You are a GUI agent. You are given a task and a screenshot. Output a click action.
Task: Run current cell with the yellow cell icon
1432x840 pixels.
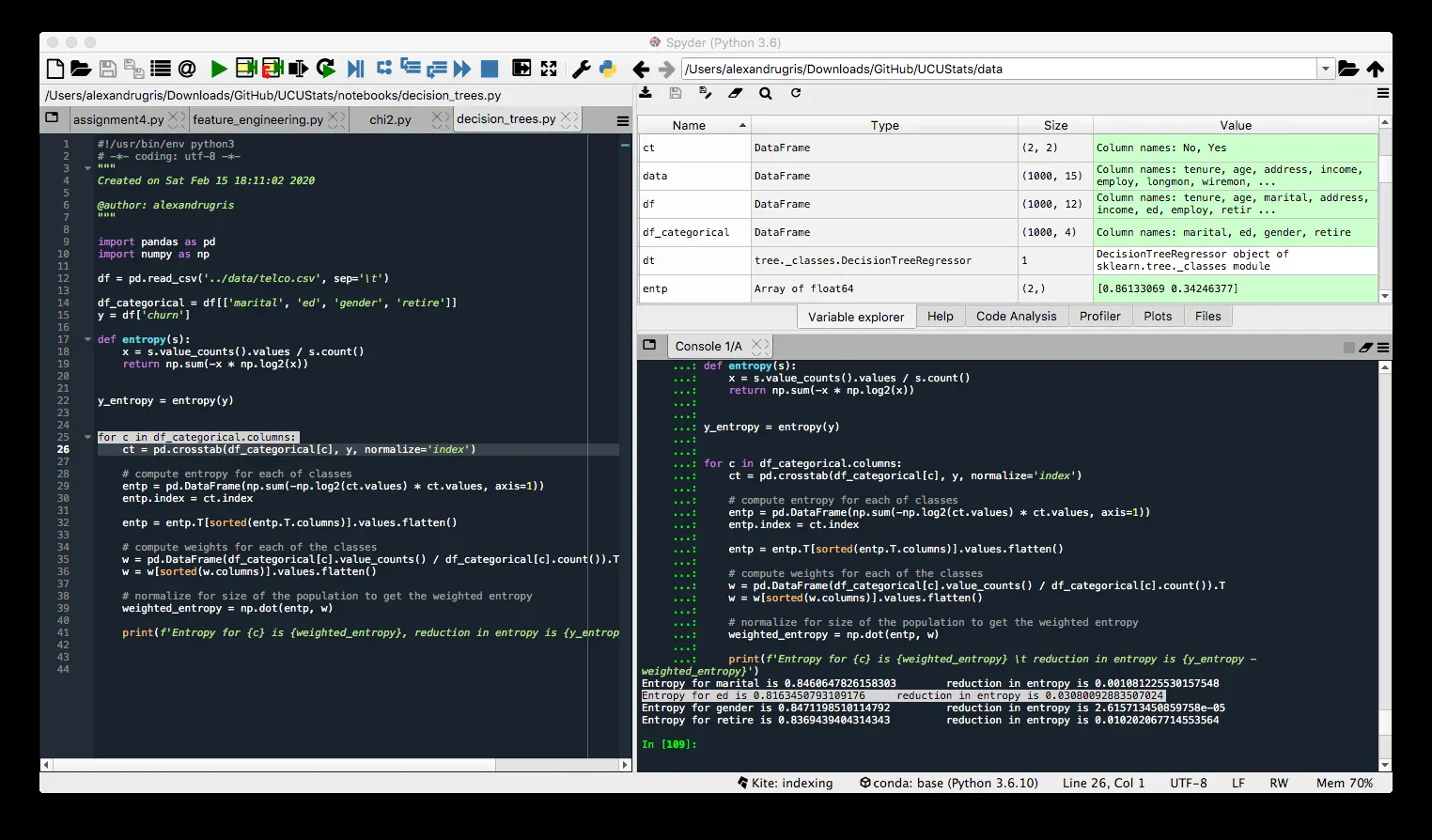pyautogui.click(x=246, y=68)
